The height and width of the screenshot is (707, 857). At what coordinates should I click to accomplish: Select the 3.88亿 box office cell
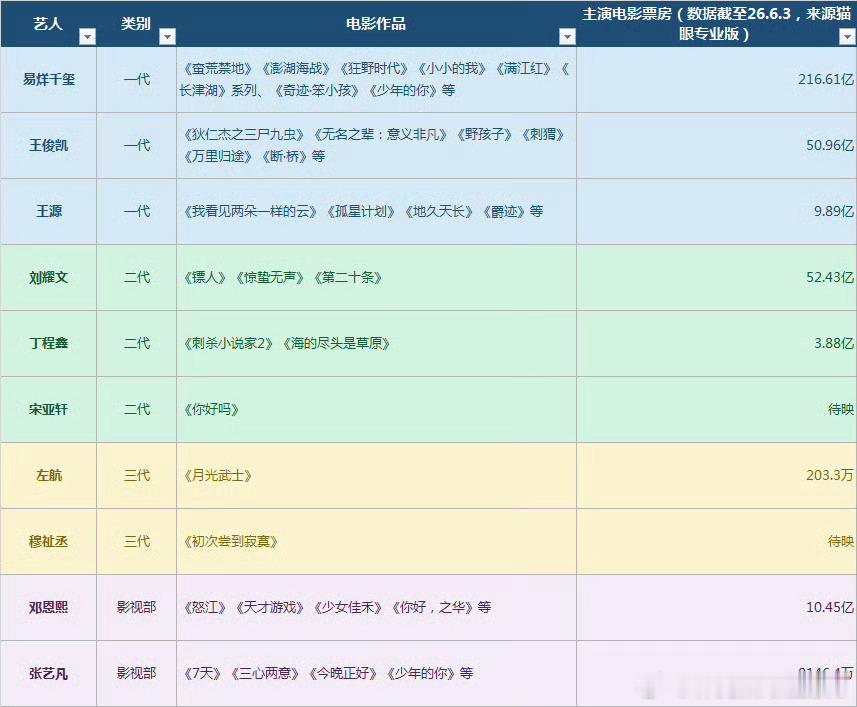coord(717,344)
